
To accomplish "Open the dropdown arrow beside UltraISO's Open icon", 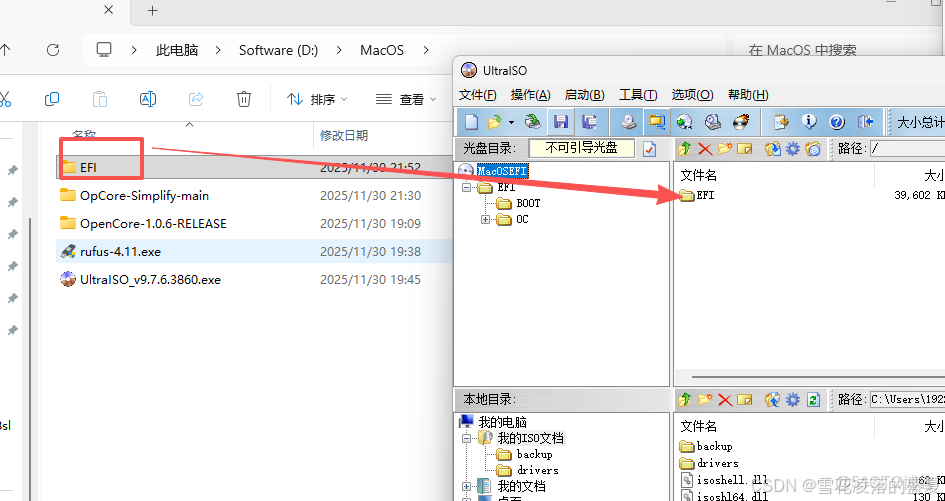I will (512, 122).
